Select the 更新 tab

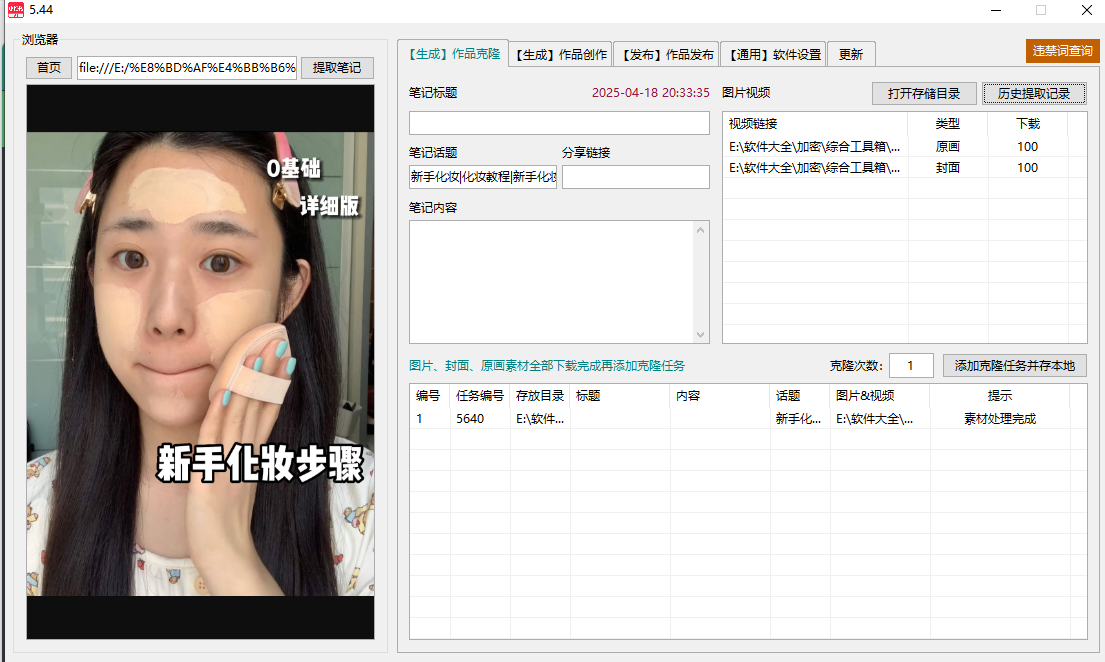click(851, 55)
